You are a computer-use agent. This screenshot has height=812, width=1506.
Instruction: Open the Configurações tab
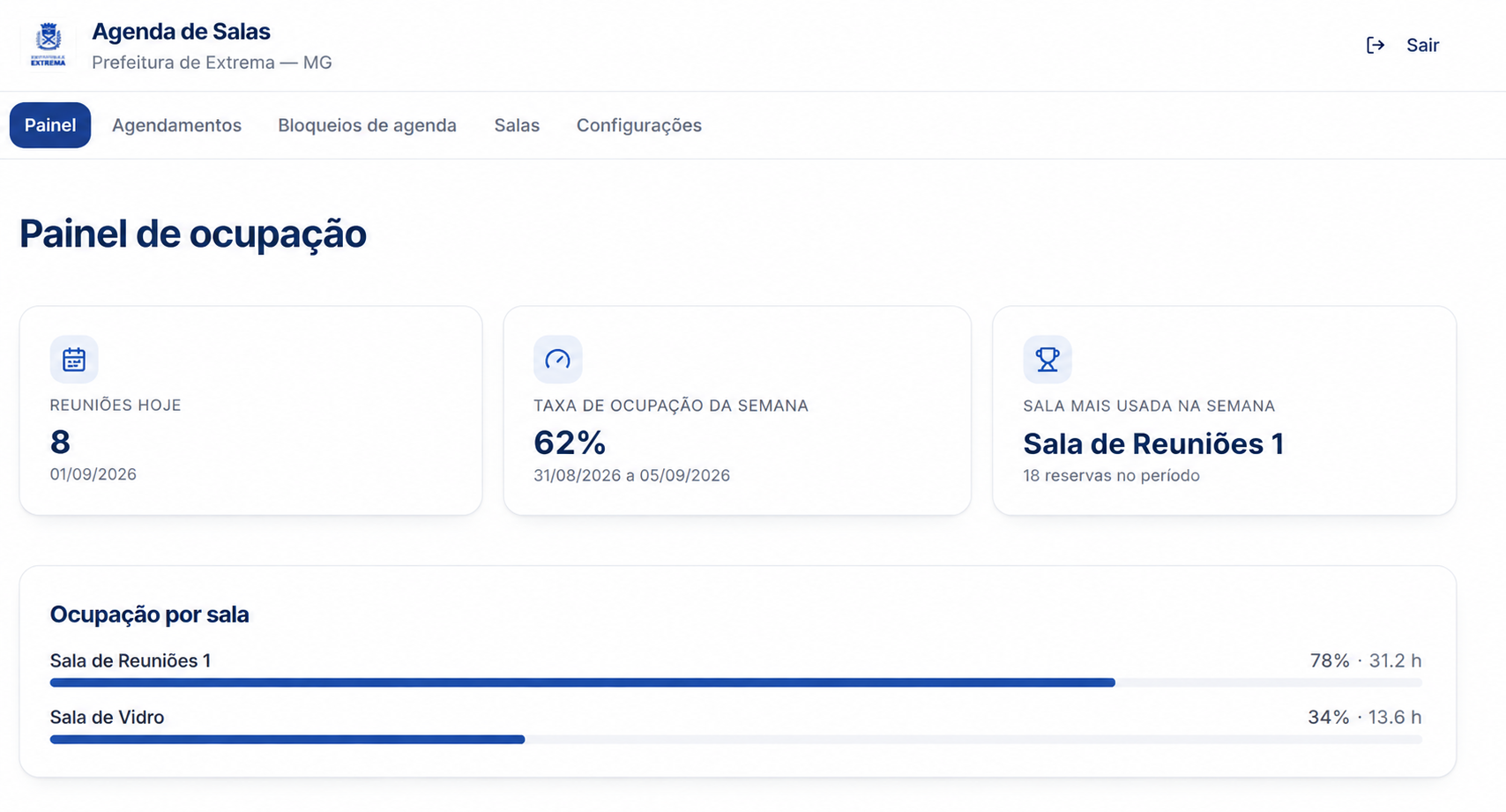coord(639,125)
